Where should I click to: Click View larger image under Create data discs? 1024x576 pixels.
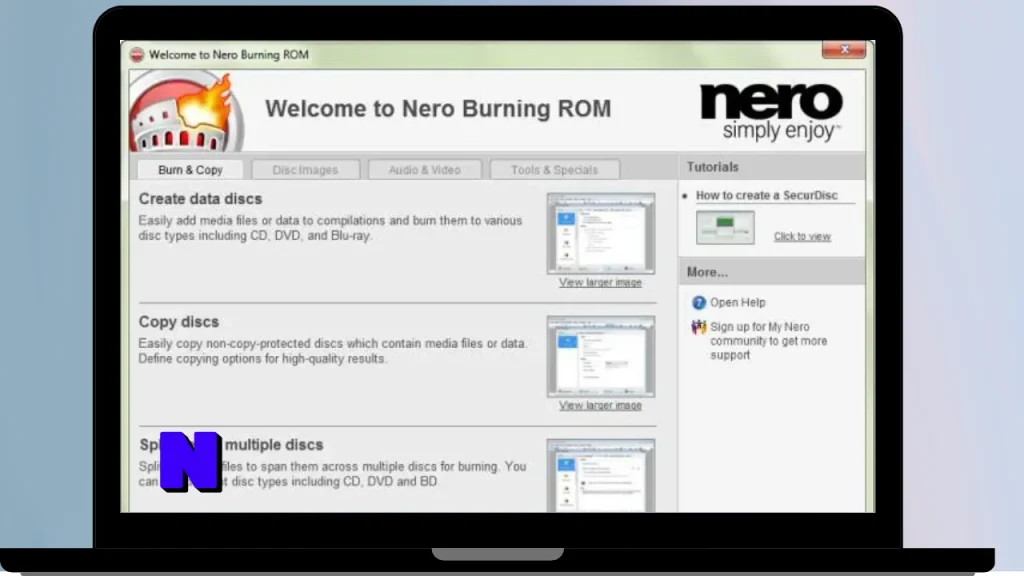click(x=600, y=282)
